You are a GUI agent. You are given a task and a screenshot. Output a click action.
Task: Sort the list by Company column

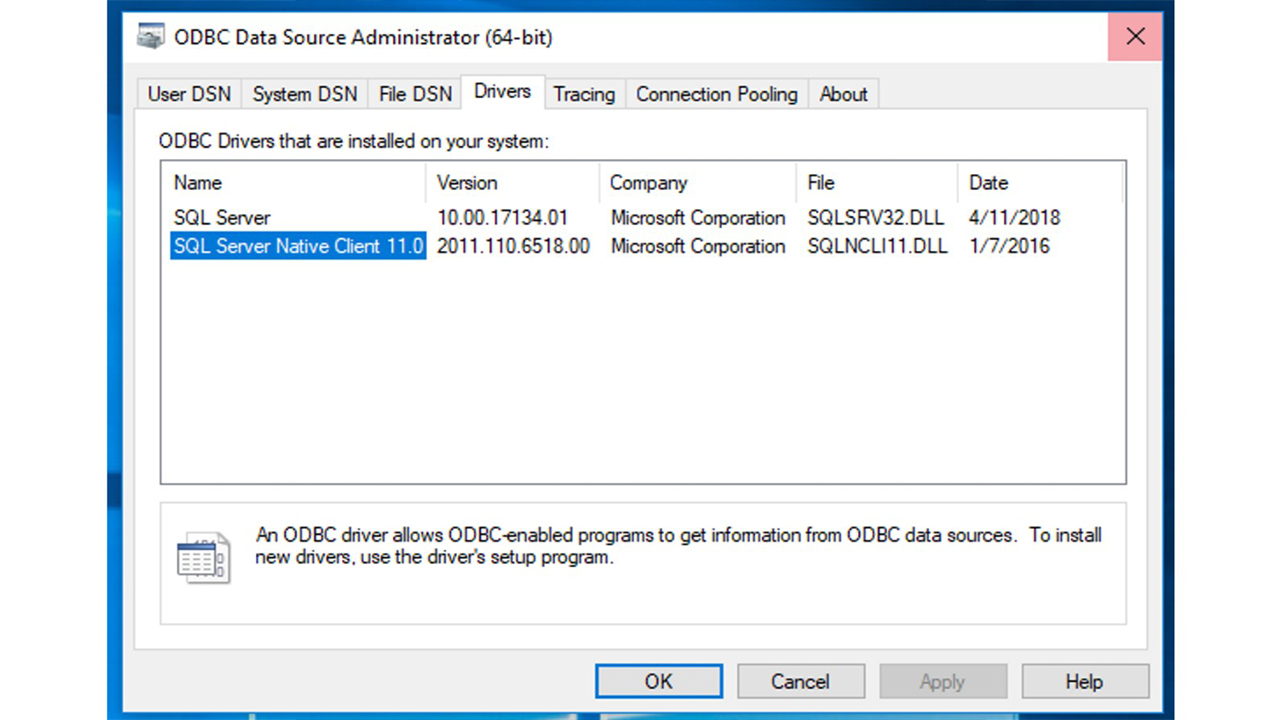coord(697,183)
